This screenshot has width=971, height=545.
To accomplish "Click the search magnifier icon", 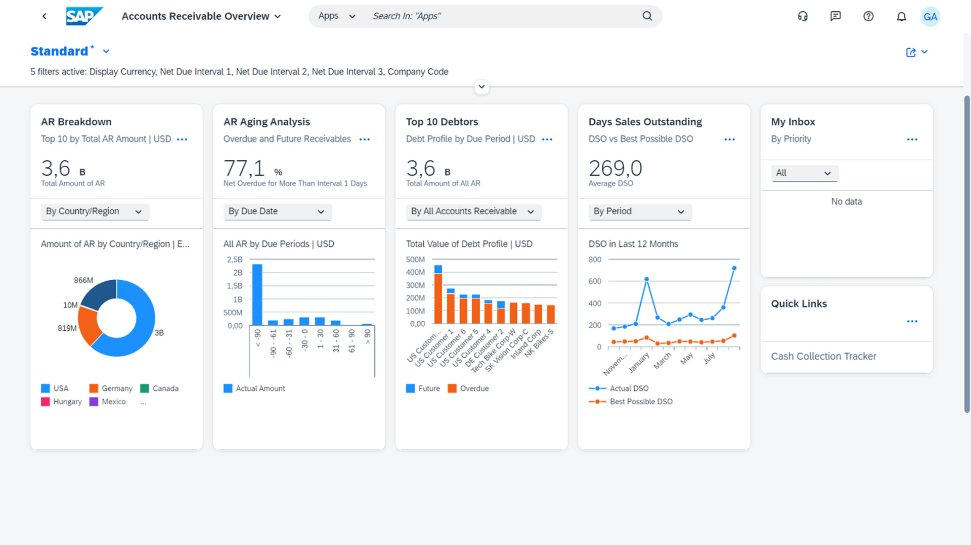I will click(x=647, y=16).
